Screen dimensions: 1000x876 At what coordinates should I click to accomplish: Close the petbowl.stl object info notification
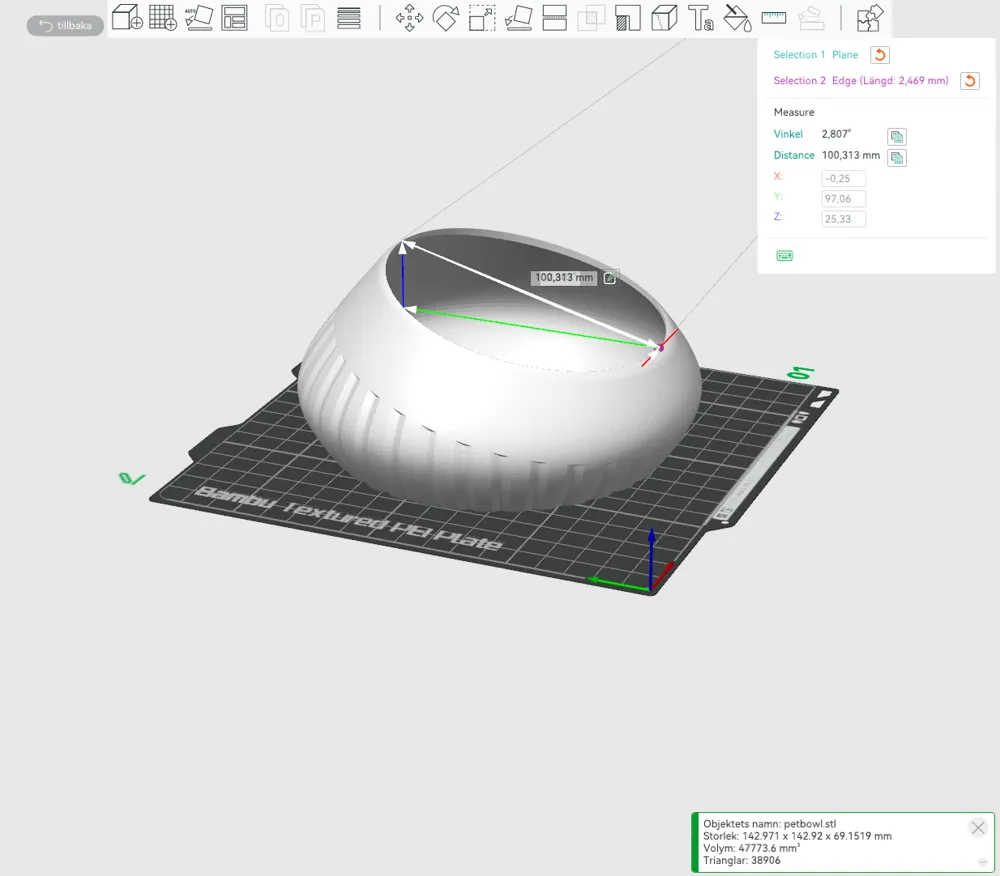[x=978, y=828]
